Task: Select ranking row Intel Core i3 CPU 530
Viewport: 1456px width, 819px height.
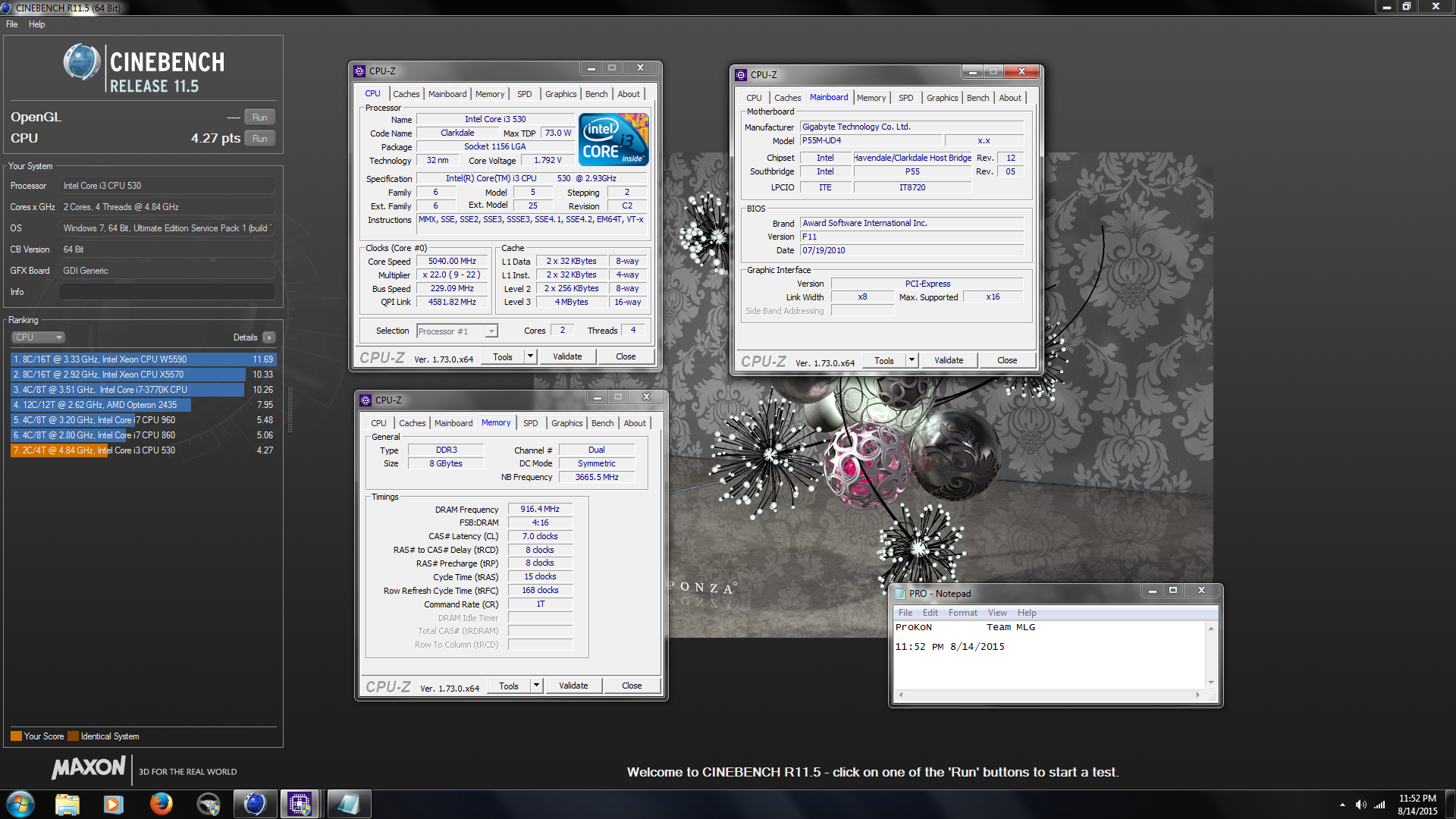Action: [143, 450]
